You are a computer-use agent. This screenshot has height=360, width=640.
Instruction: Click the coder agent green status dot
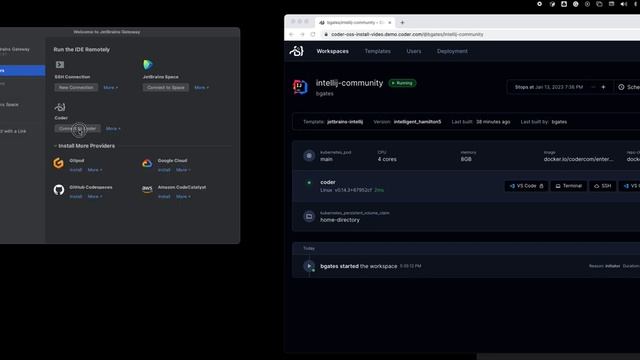pos(309,182)
